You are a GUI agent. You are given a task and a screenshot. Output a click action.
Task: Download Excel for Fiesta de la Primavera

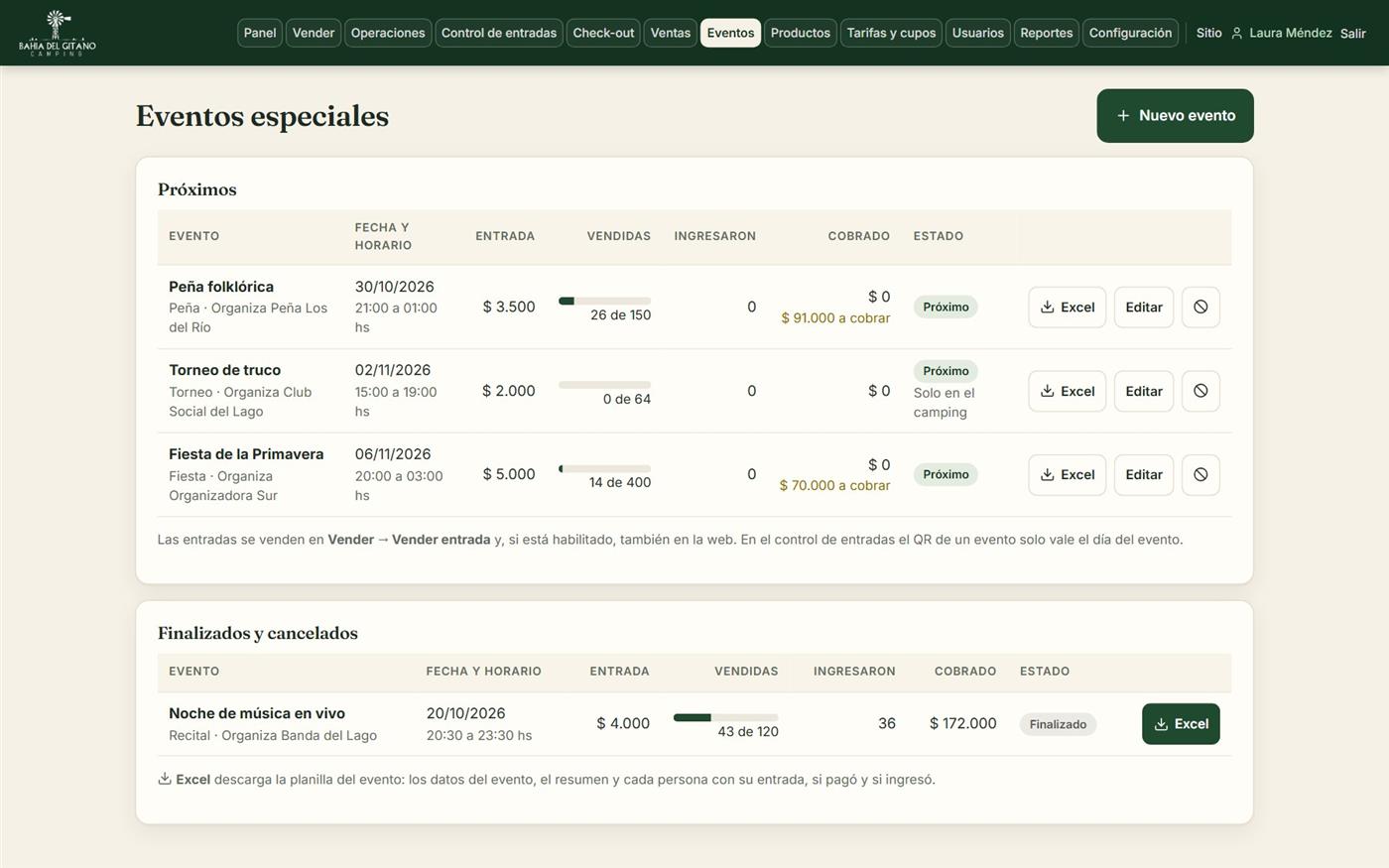1067,474
